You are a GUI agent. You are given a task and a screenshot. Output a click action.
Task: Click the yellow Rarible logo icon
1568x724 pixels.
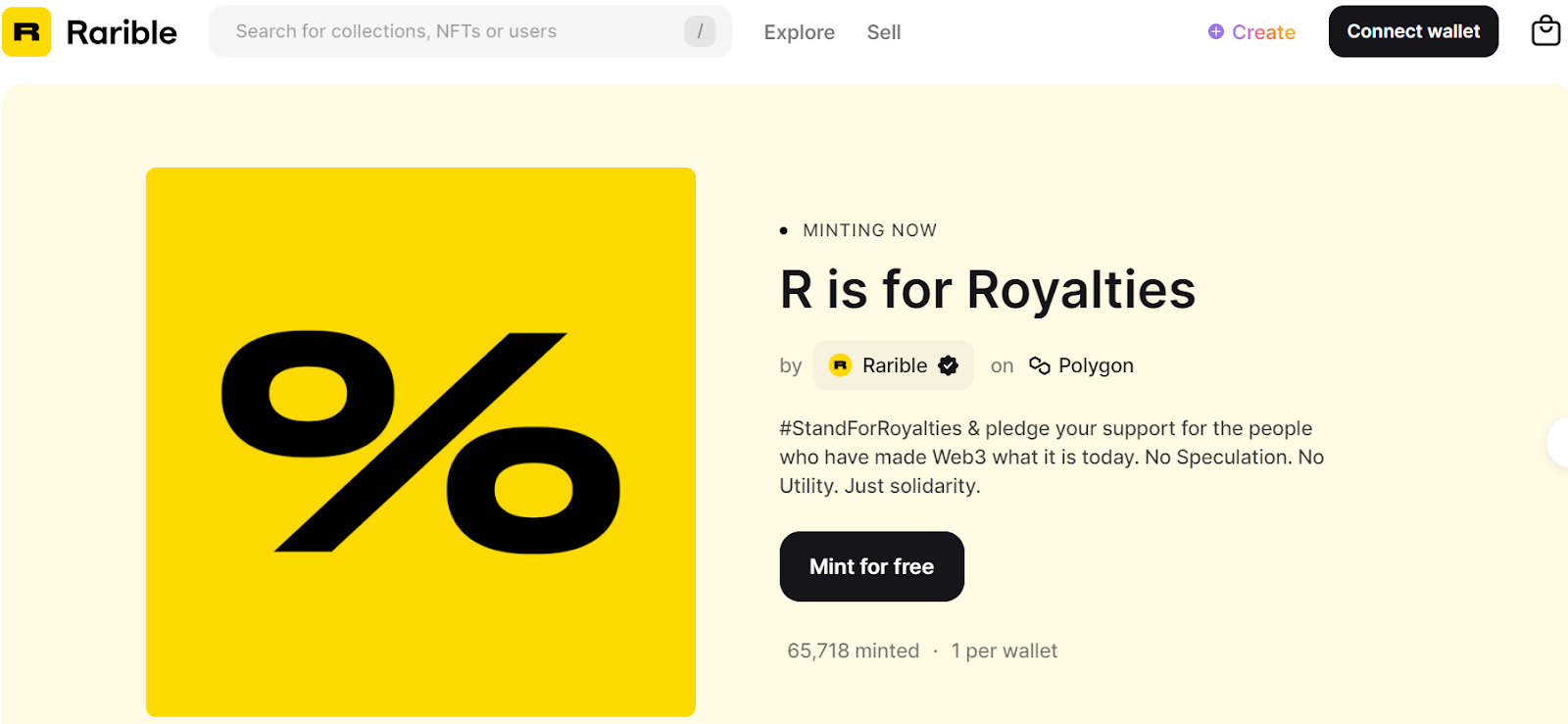(26, 32)
